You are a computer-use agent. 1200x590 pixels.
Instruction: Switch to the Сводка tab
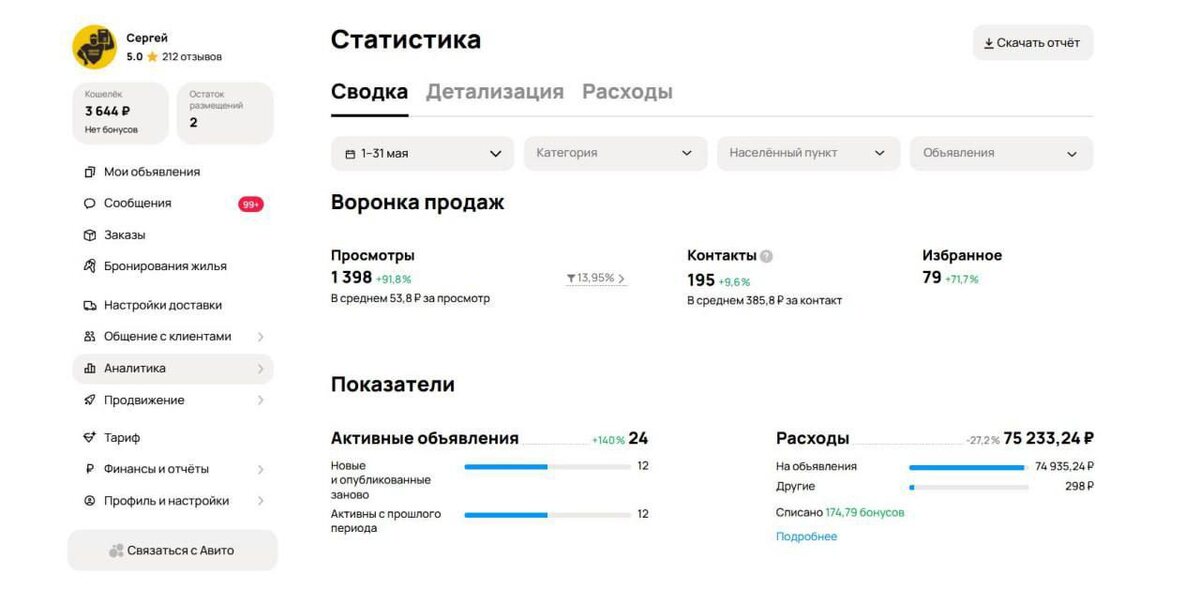369,92
